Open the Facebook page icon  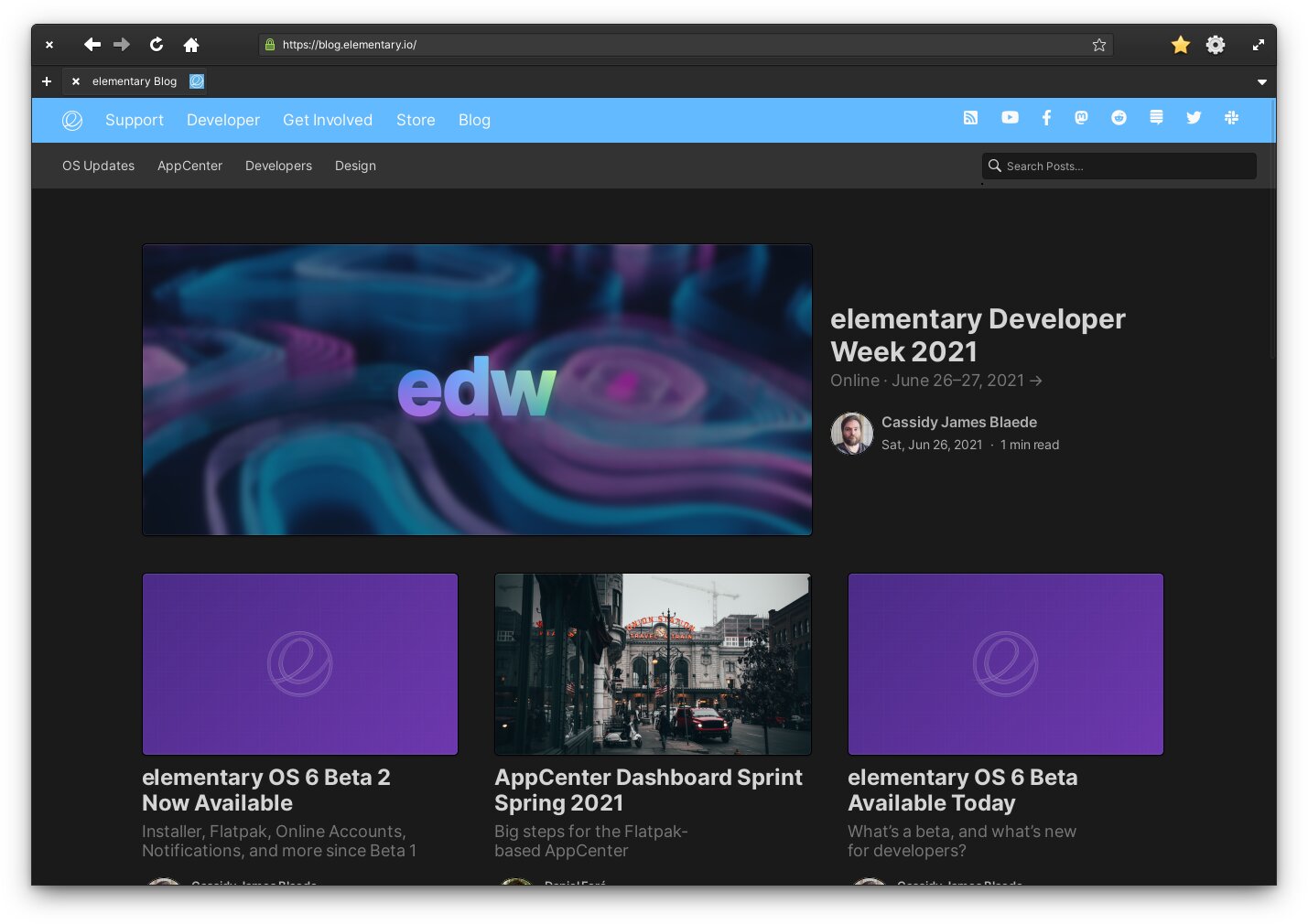pos(1046,118)
